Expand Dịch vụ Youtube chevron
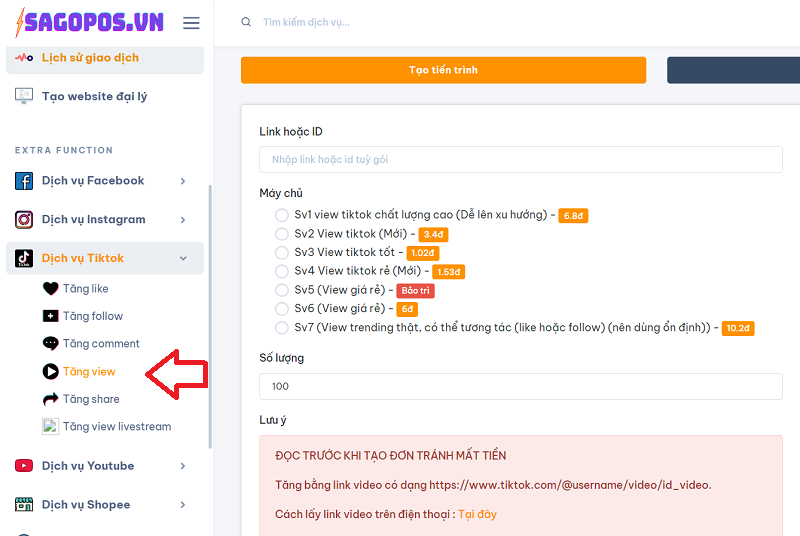Screen dimensions: 800x536 [183, 466]
